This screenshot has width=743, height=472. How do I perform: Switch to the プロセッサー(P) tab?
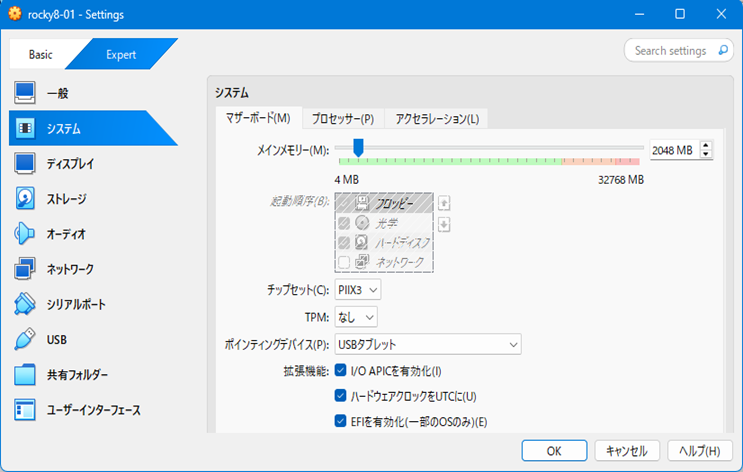[342, 119]
